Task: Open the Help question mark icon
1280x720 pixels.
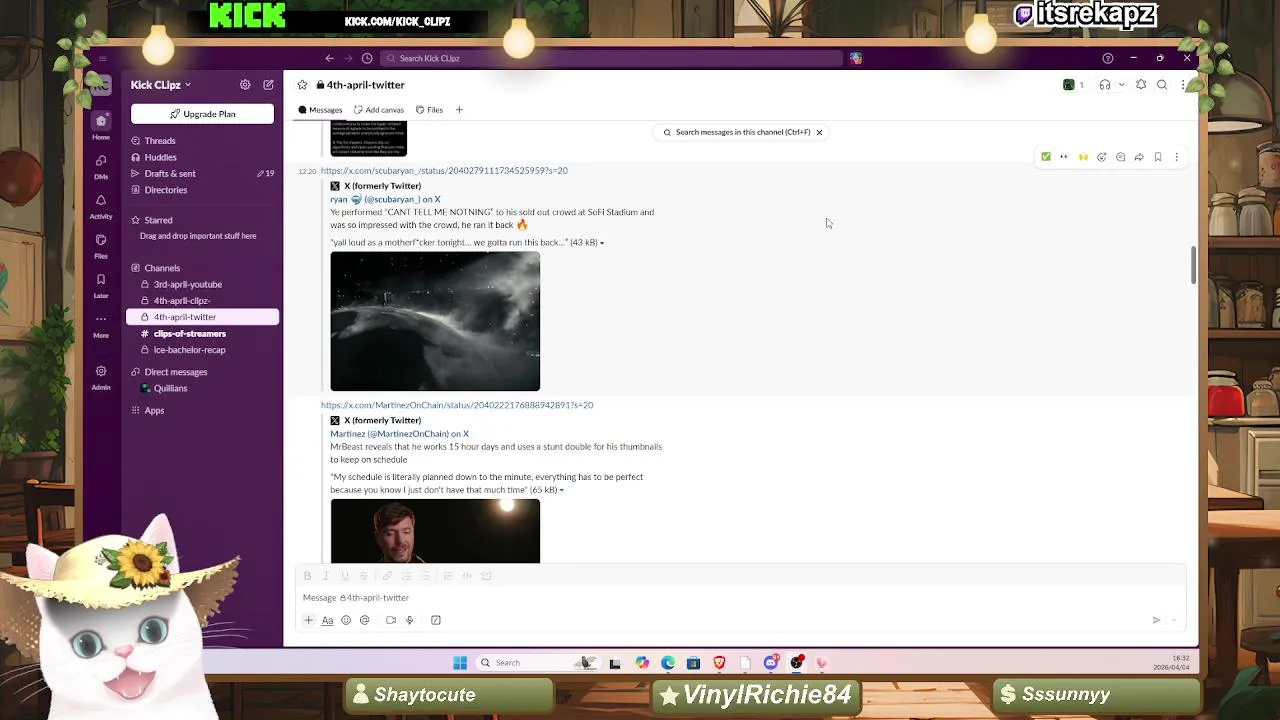Action: (1107, 58)
